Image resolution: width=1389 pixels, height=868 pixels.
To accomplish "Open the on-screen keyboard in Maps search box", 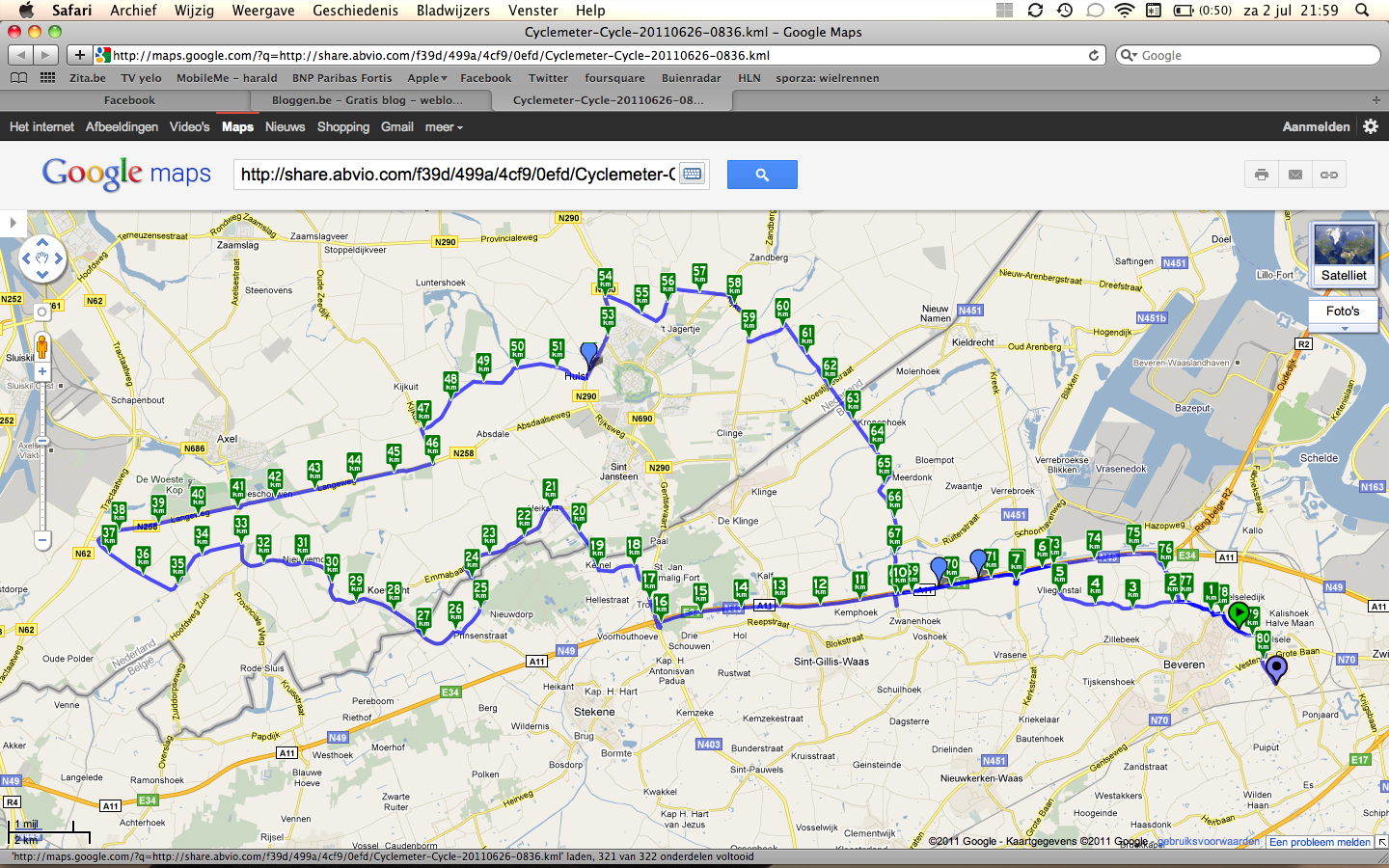I will (692, 174).
